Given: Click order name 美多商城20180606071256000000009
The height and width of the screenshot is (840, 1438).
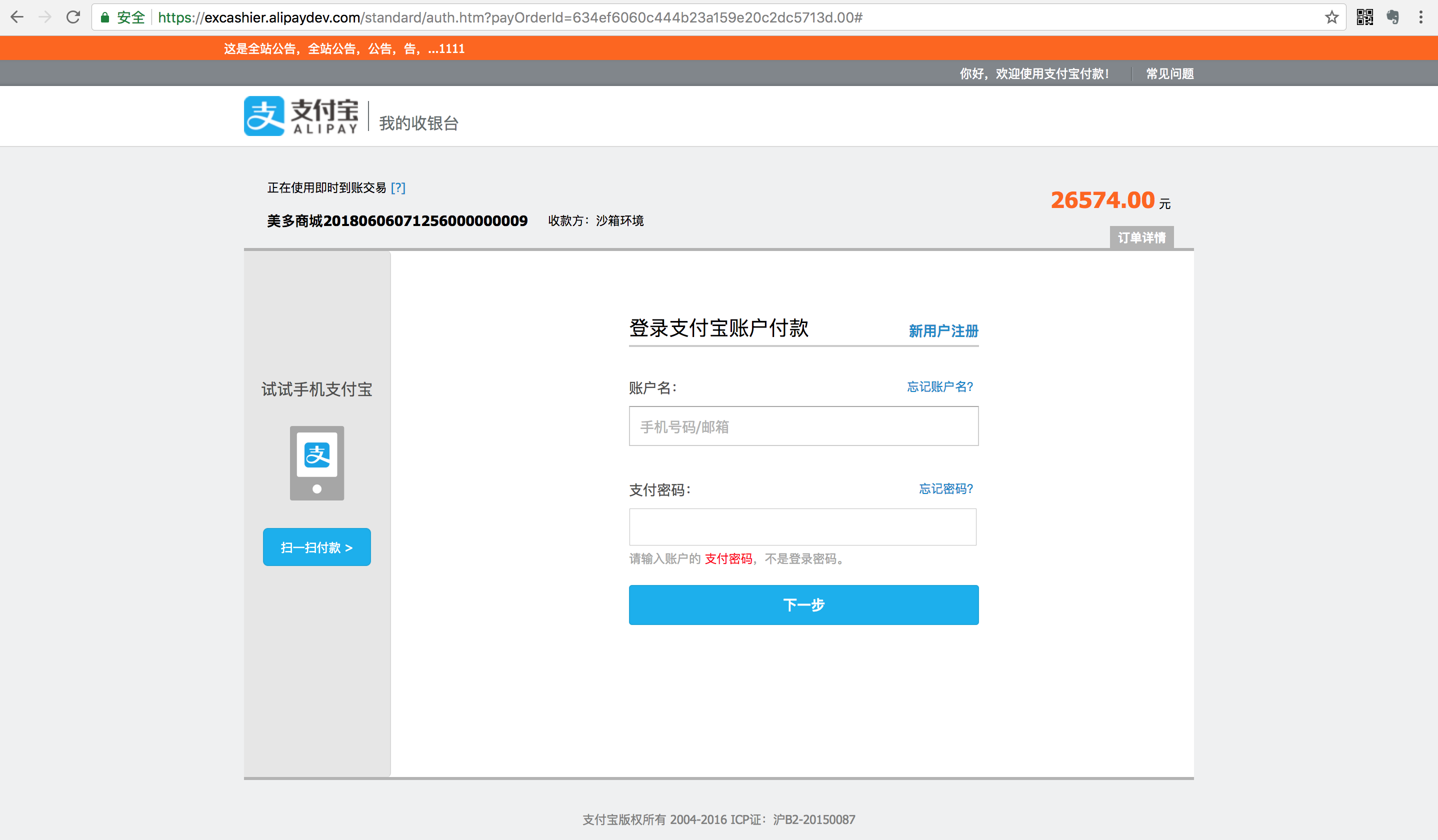Looking at the screenshot, I should point(397,221).
